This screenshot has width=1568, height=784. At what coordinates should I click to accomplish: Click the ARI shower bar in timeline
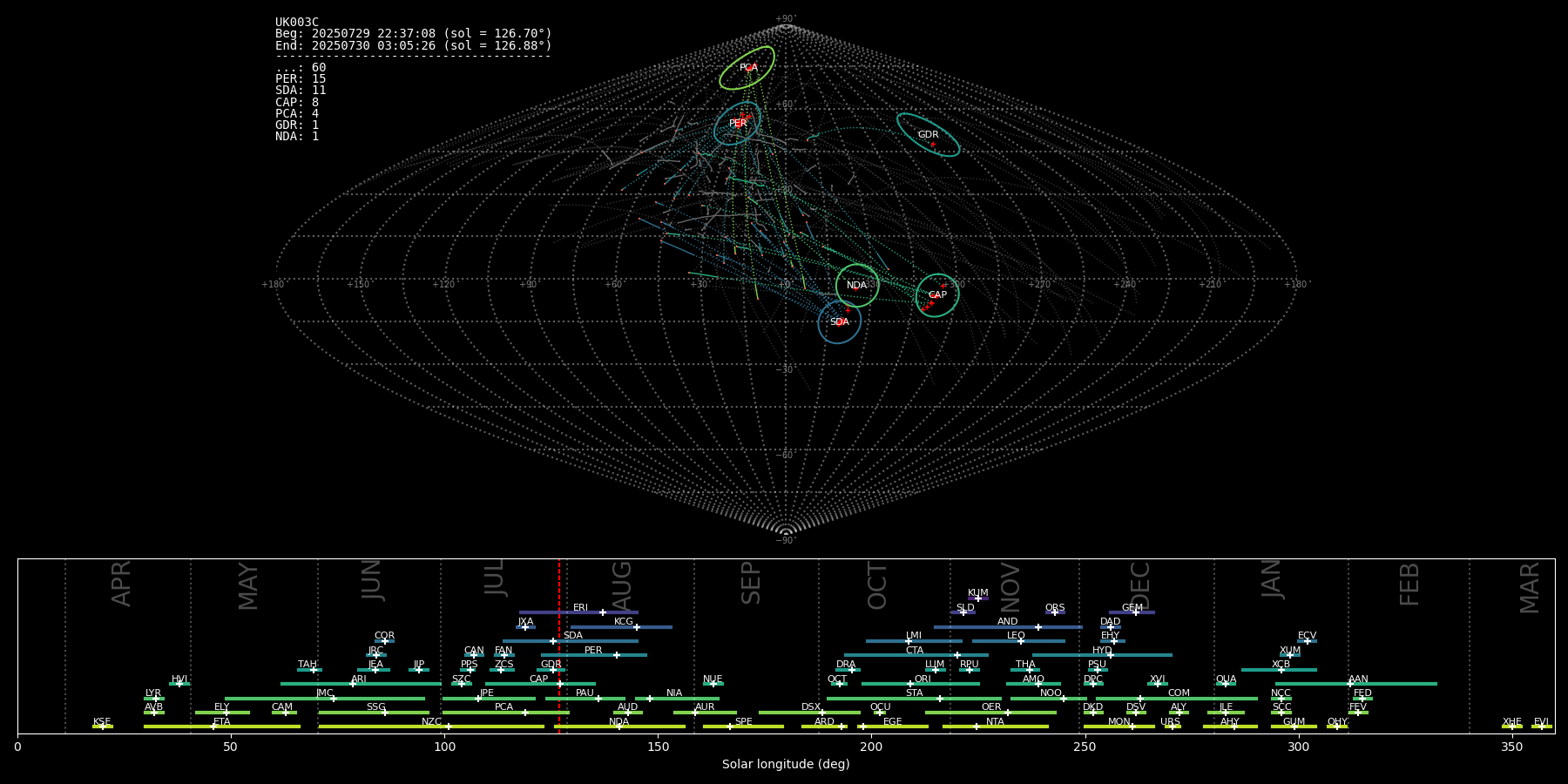(361, 684)
